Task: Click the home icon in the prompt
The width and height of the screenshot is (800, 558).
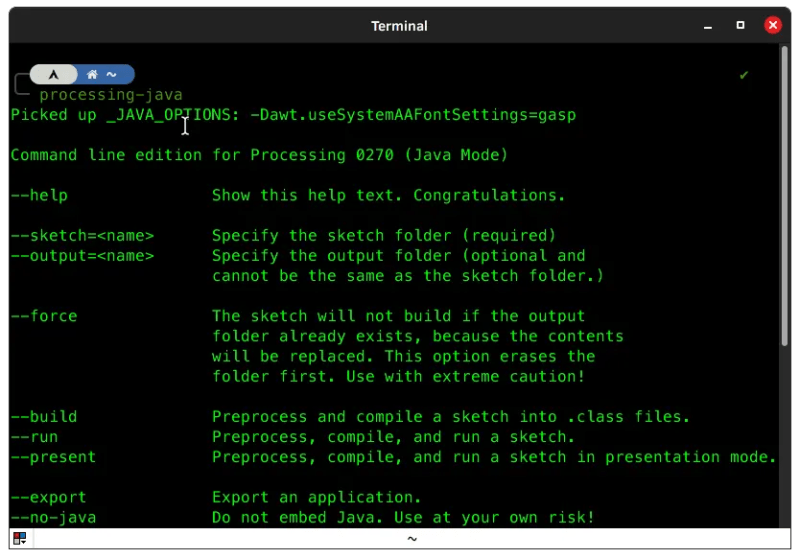Action: pyautogui.click(x=92, y=74)
